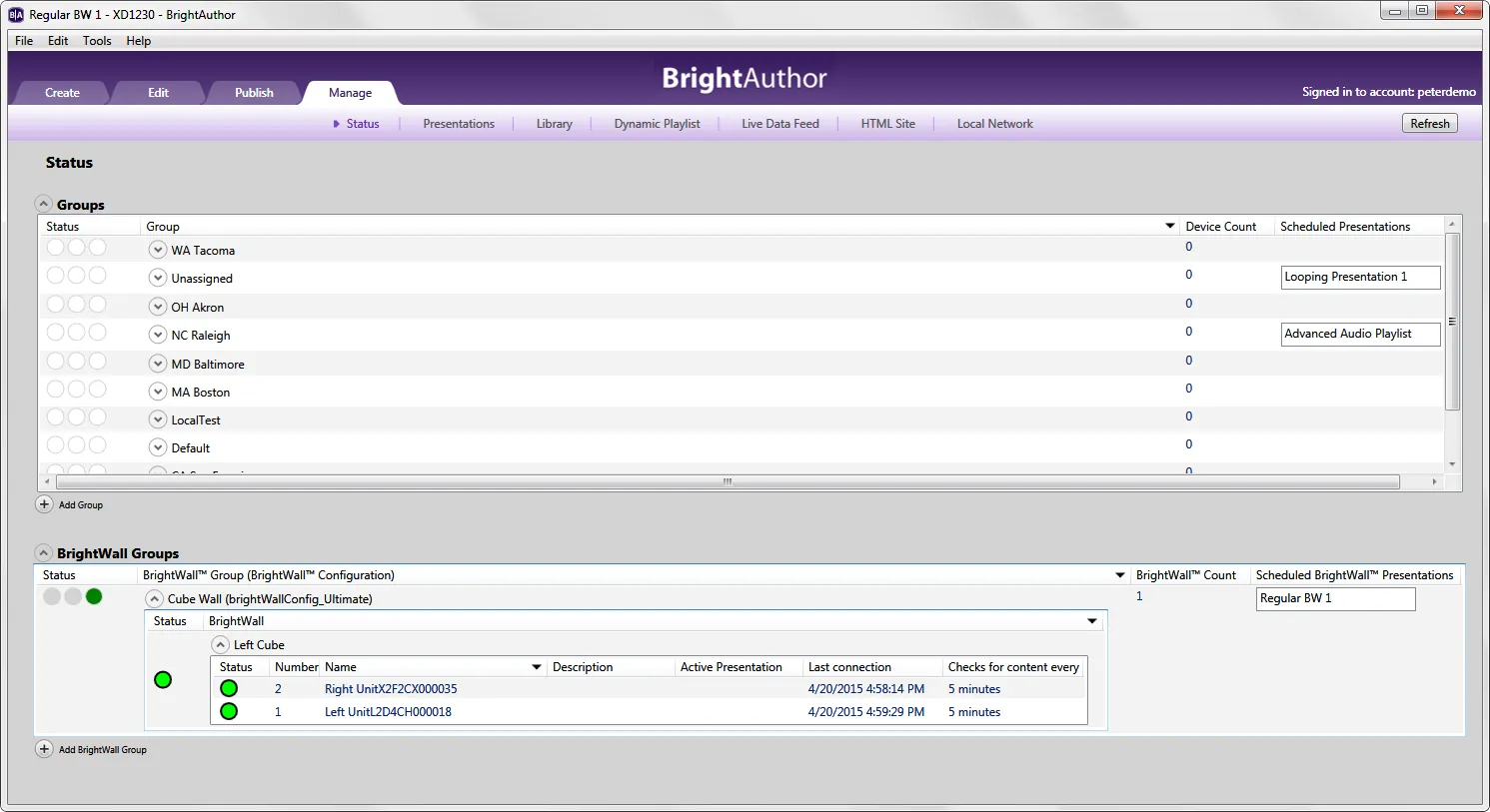Click the Groups list vertical scrollbar thumb
This screenshot has height=812, width=1490.
(1452, 322)
